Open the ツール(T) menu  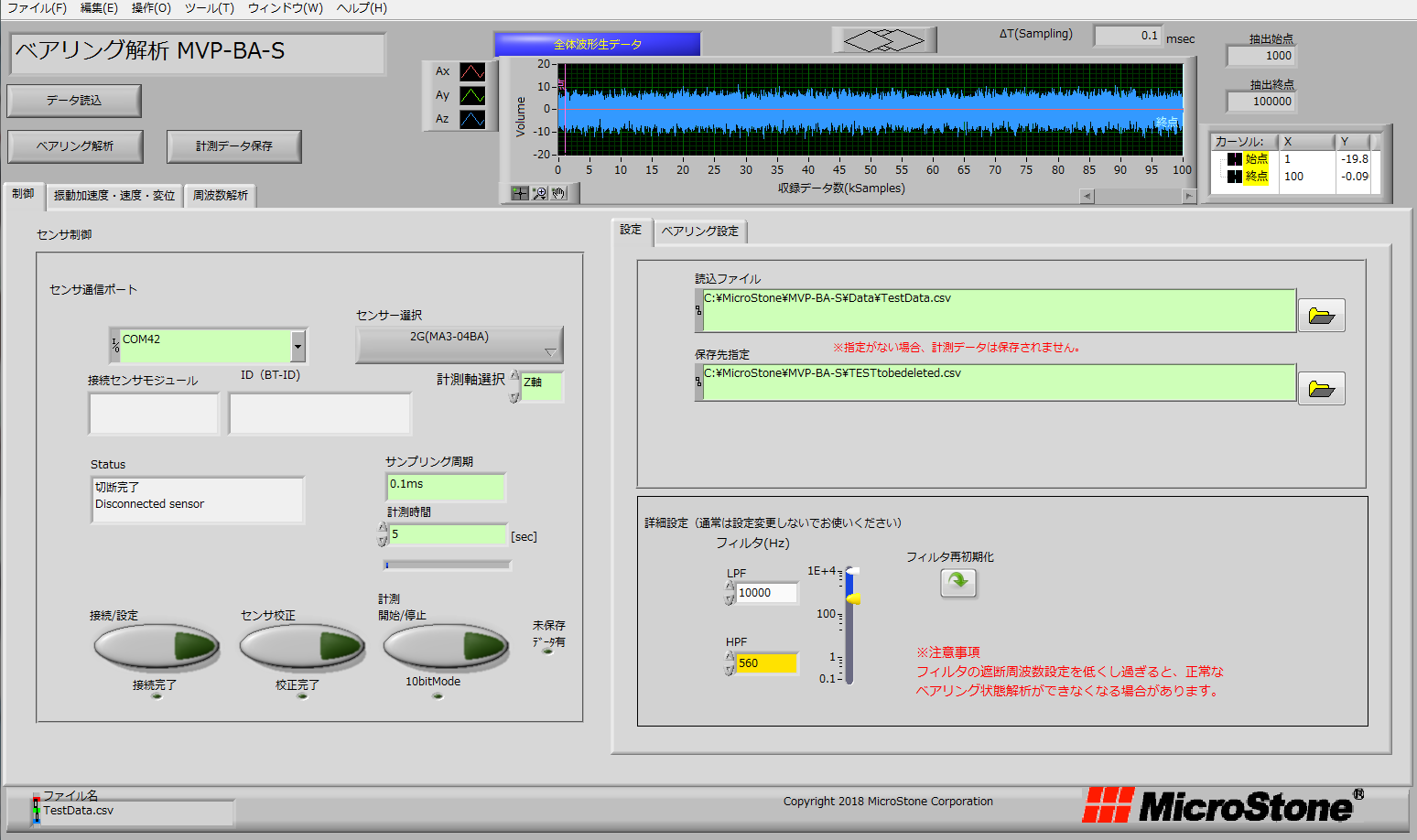[210, 8]
